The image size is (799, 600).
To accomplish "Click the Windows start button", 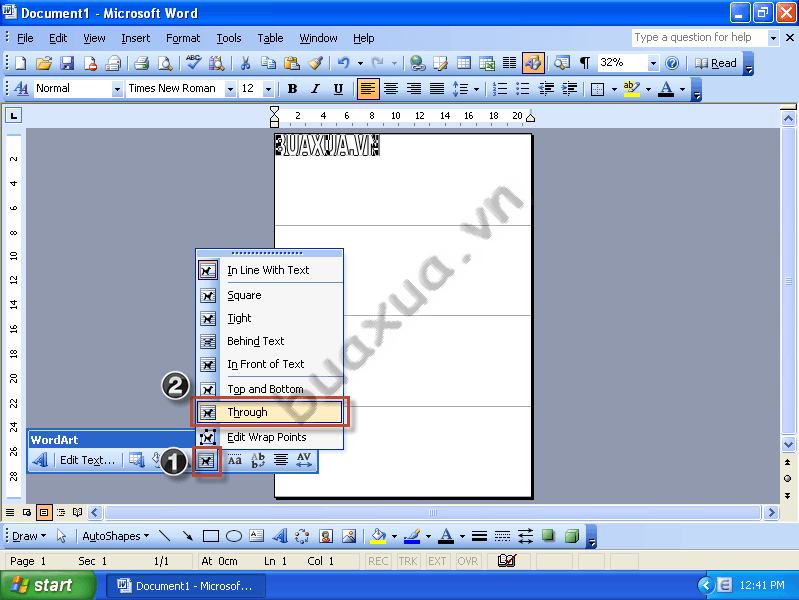I will click(x=47, y=585).
